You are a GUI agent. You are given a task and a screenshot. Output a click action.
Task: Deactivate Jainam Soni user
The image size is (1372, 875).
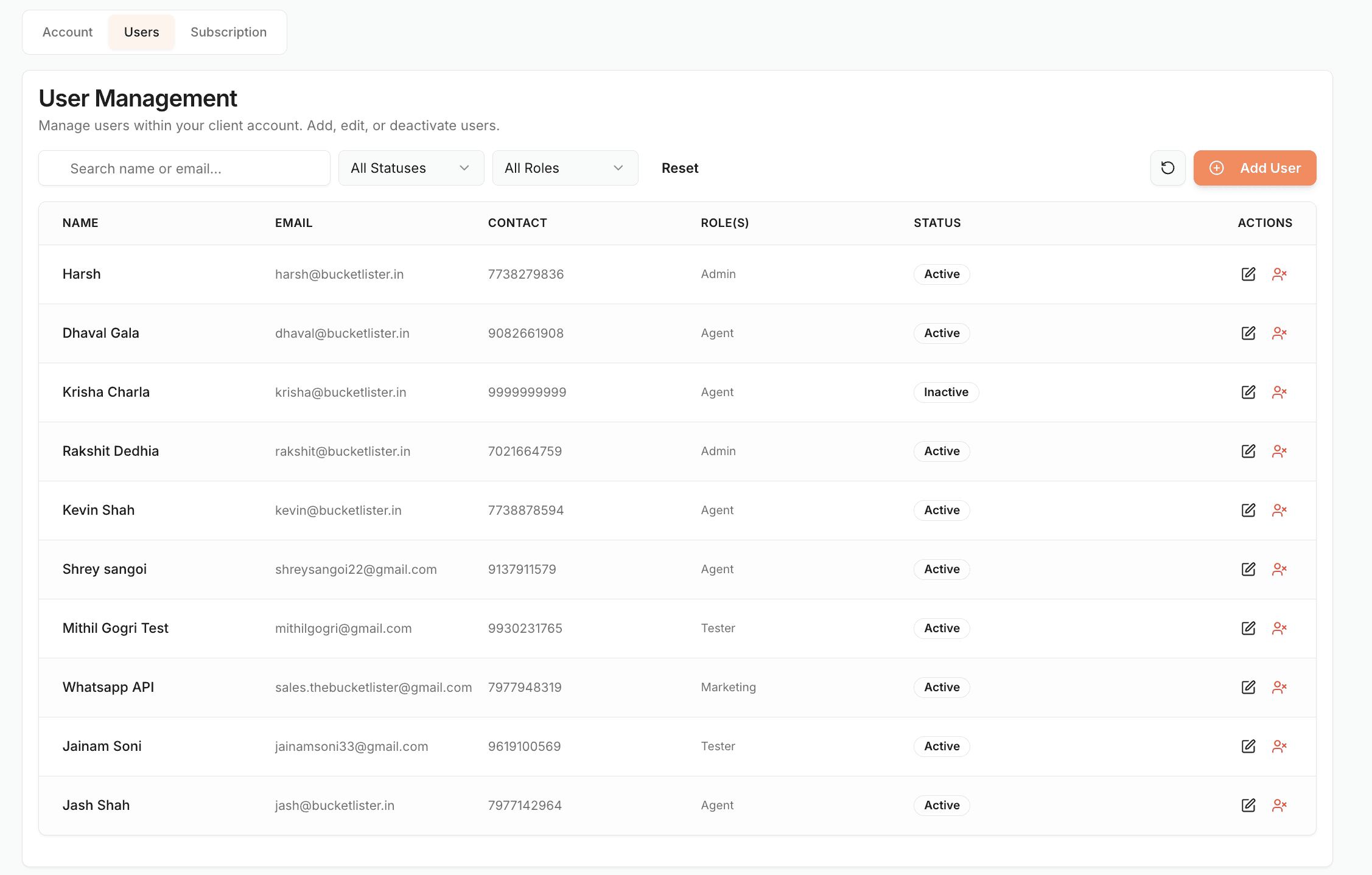(x=1279, y=746)
